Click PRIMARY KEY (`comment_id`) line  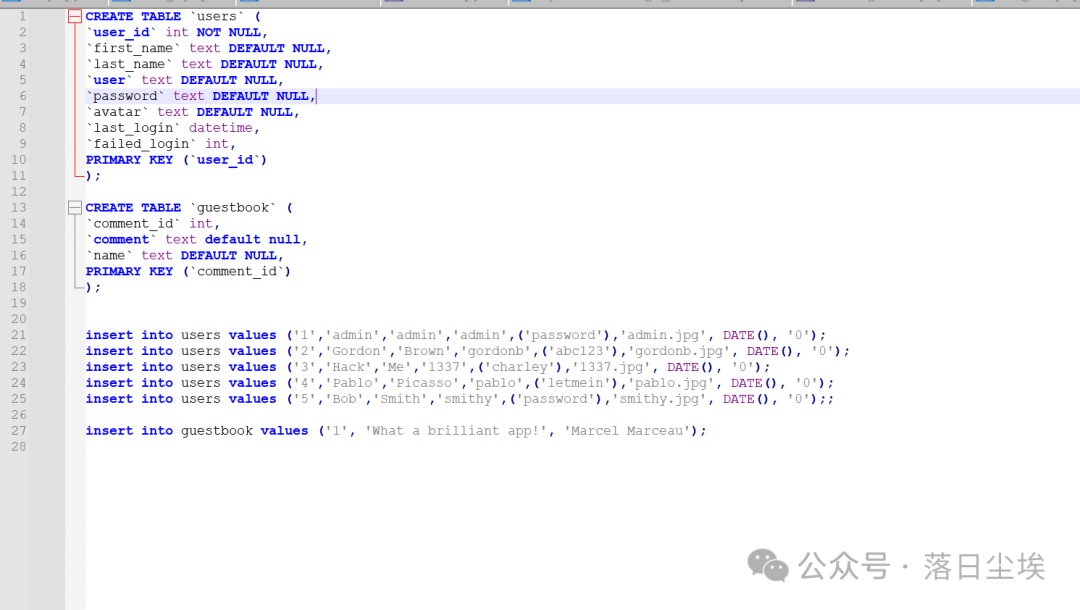[x=188, y=271]
